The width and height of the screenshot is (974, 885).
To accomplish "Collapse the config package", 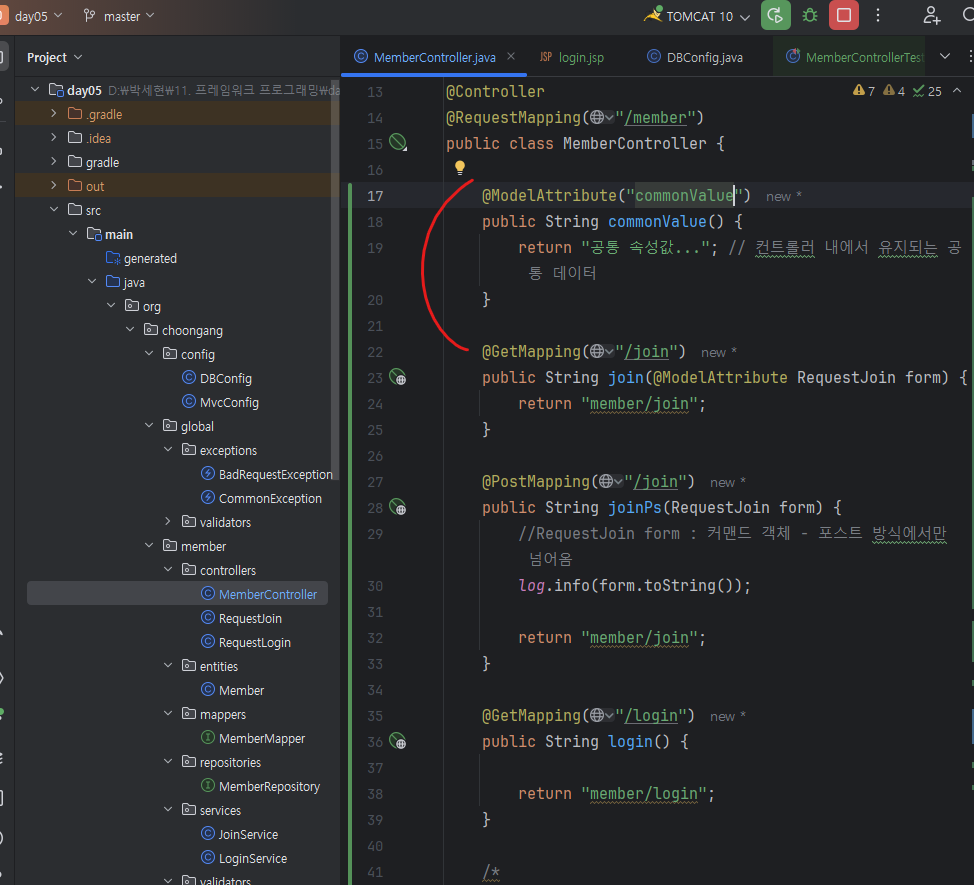I will [x=148, y=354].
